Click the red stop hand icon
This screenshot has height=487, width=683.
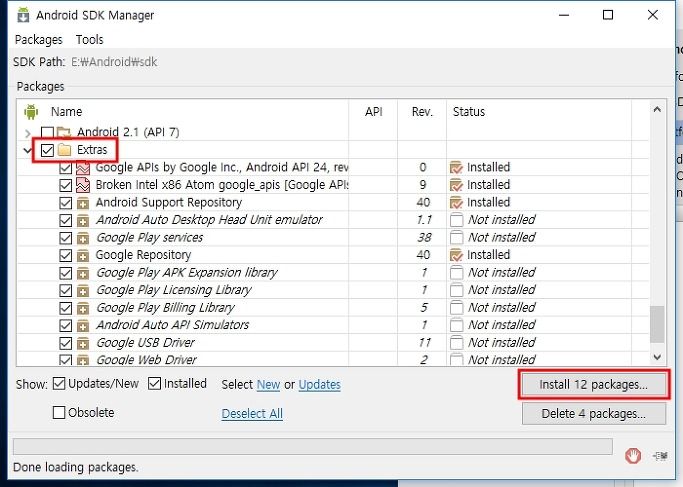633,456
